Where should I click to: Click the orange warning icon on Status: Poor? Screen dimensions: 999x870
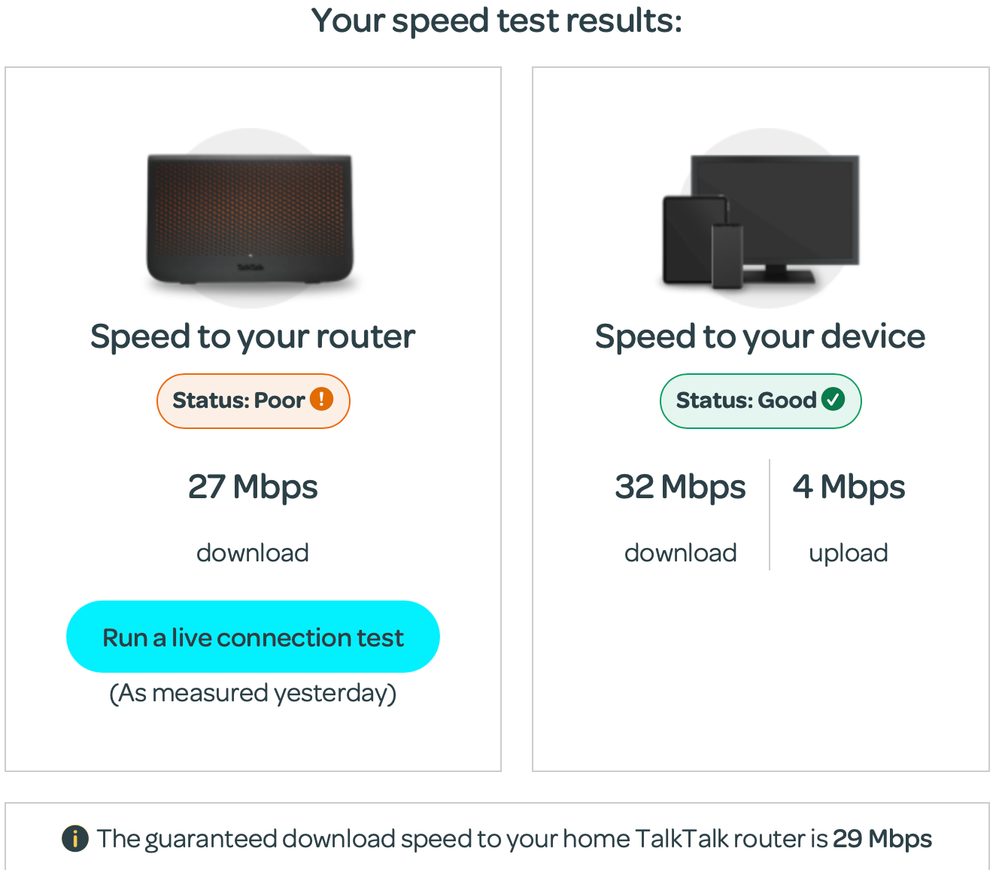[x=319, y=400]
